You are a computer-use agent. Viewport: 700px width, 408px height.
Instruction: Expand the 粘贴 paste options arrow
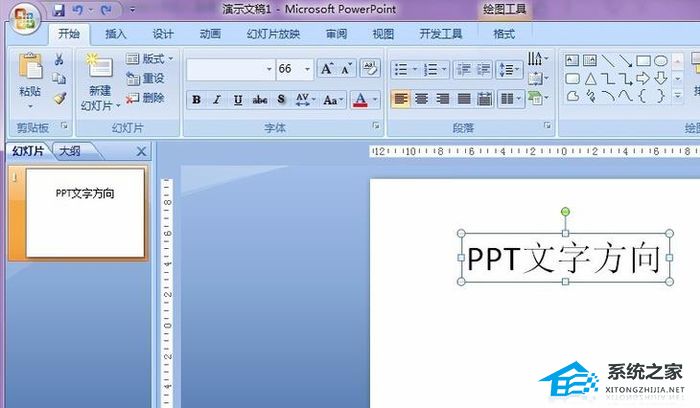30,106
